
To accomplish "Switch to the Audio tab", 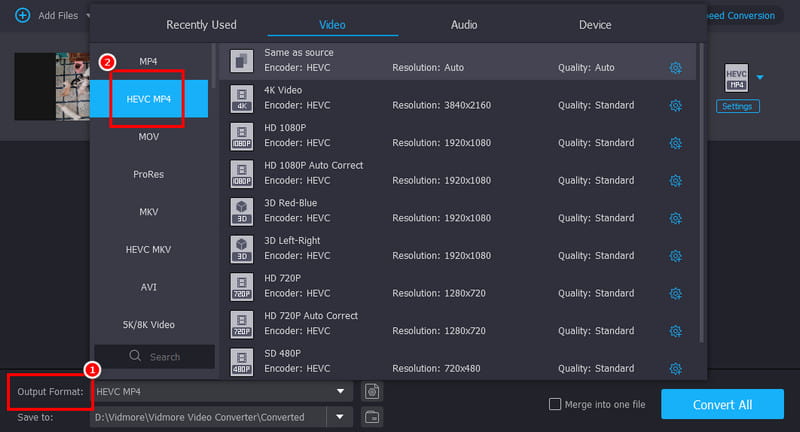I will tap(464, 24).
